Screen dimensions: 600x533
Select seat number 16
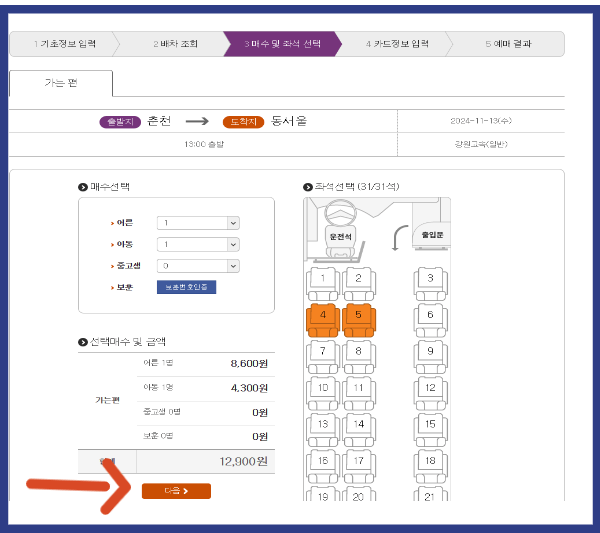[323, 466]
